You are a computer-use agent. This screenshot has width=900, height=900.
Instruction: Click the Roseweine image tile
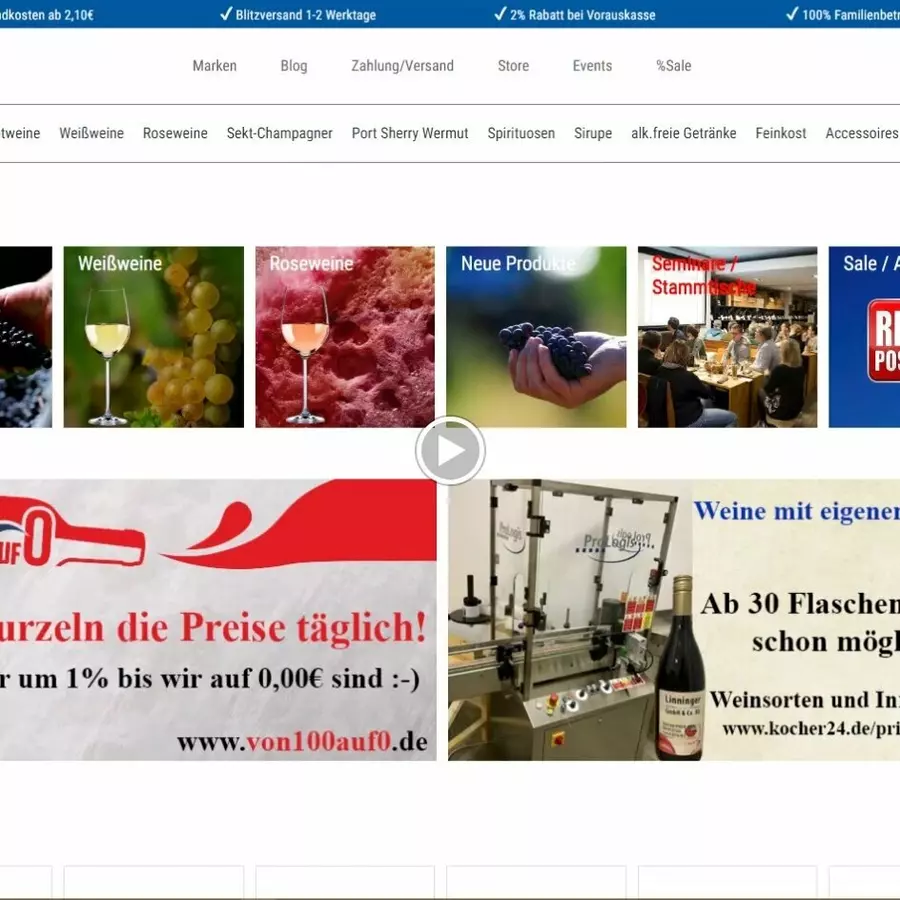pos(344,337)
